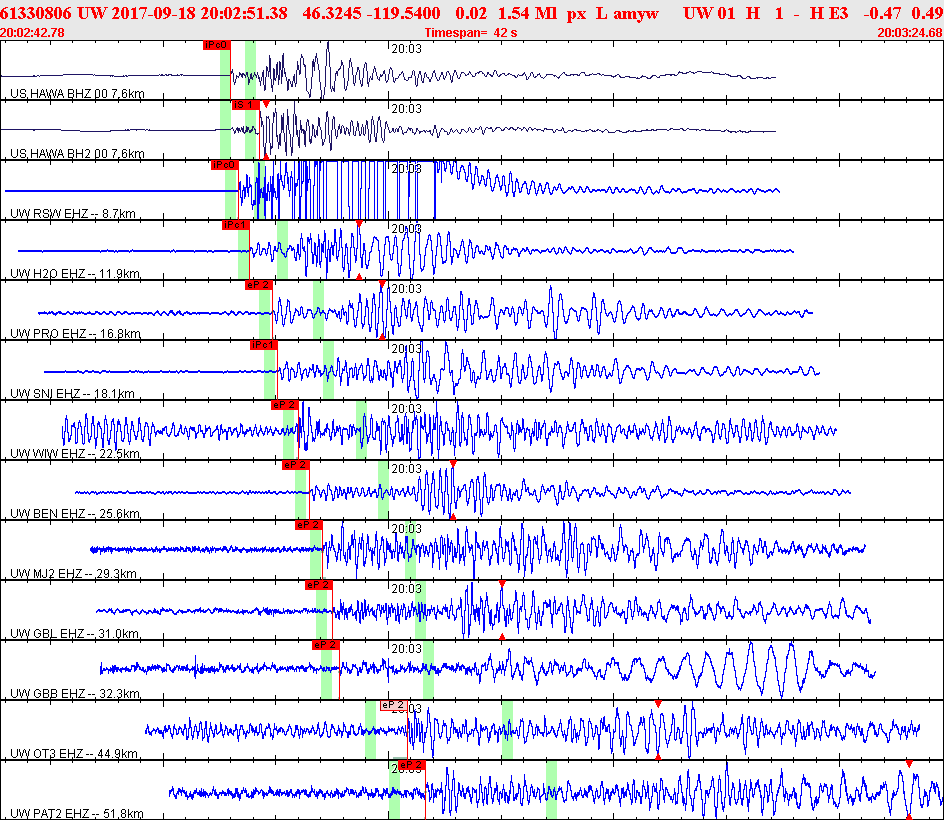
Task: Click the event ID 61330806 in the header
Action: click(36, 13)
